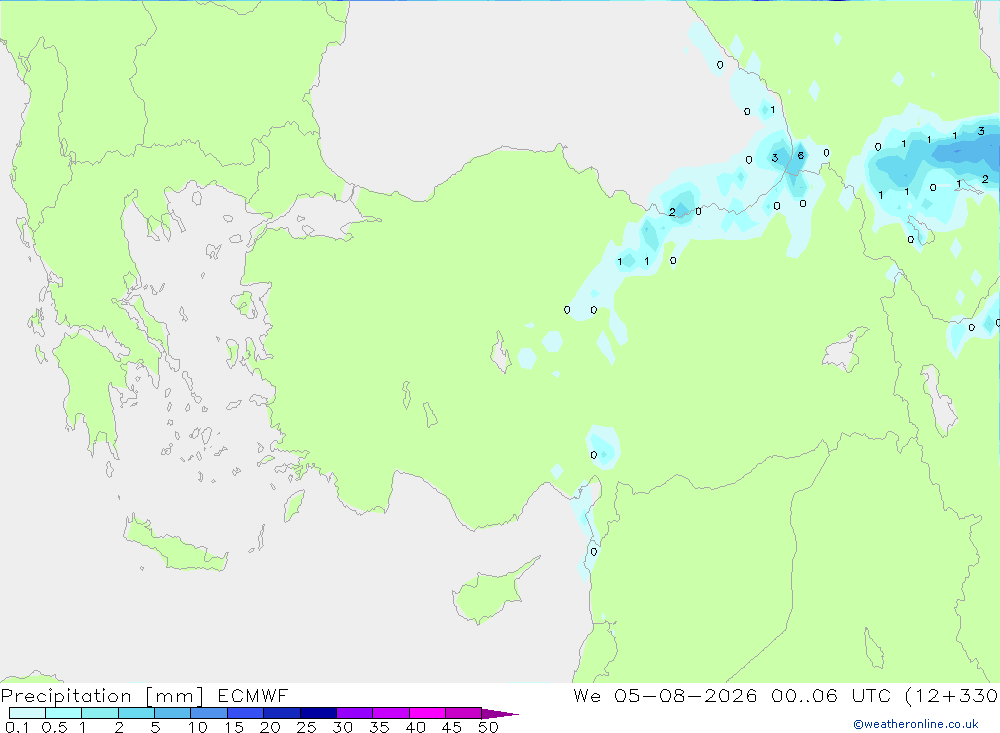1000x733 pixels.
Task: Click the 40–45 mm magenta legend swatch
Action: pyautogui.click(x=427, y=713)
